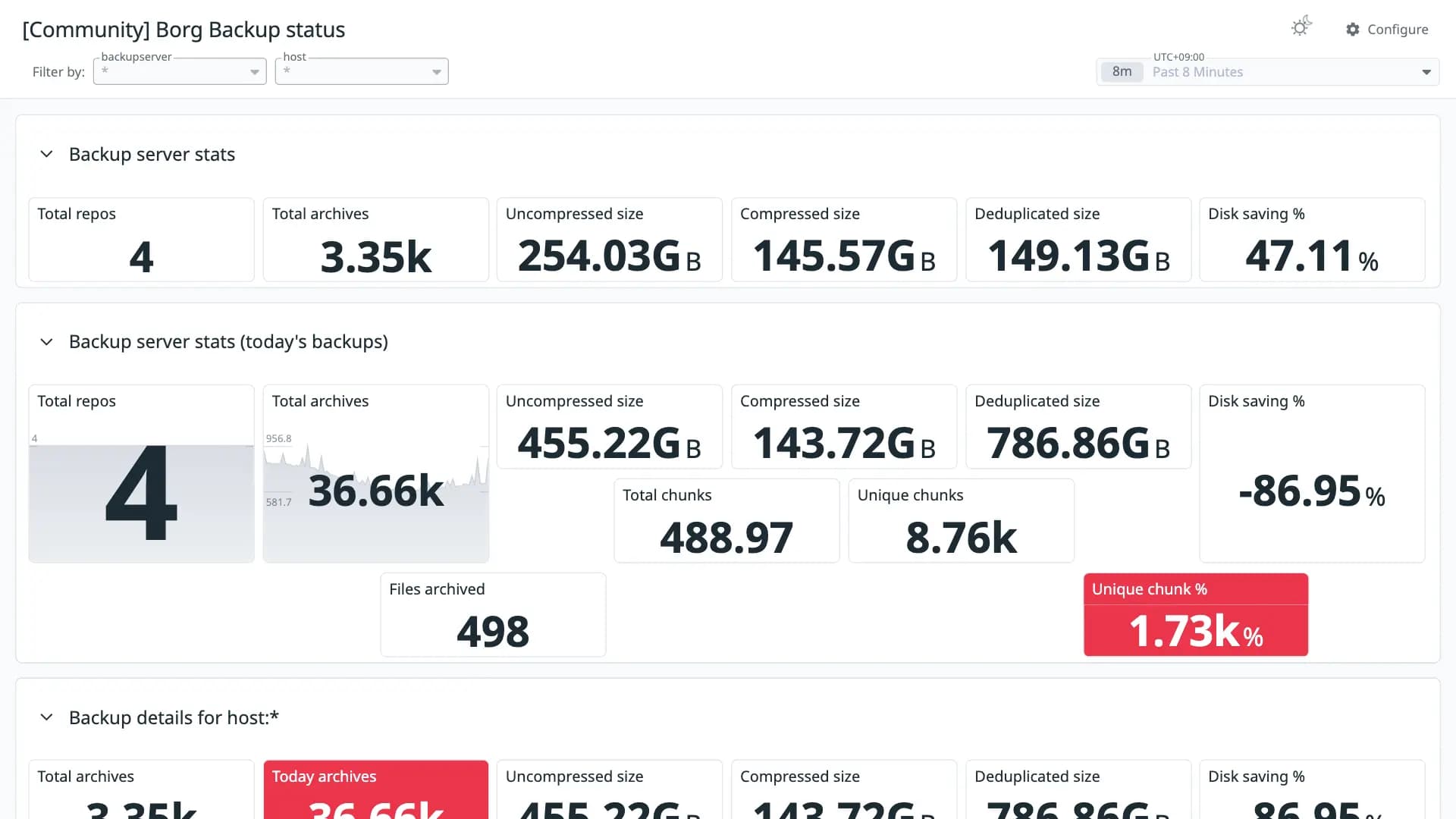Click the red Unique chunk % 1.73k widget
The height and width of the screenshot is (819, 1456).
tap(1196, 615)
